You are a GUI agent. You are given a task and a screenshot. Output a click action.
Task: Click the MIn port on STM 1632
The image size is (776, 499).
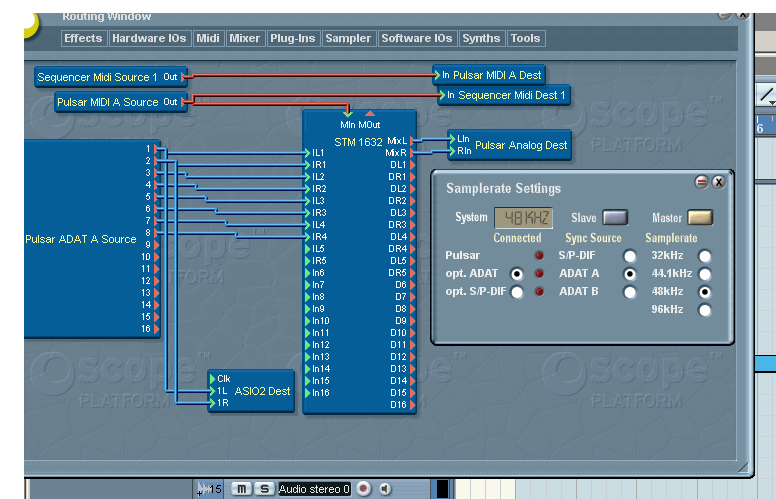348,114
